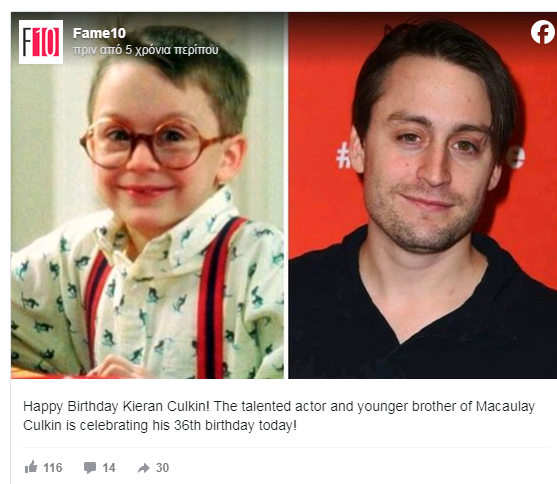Click the share arrow icon
This screenshot has width=557, height=484.
pyautogui.click(x=144, y=468)
